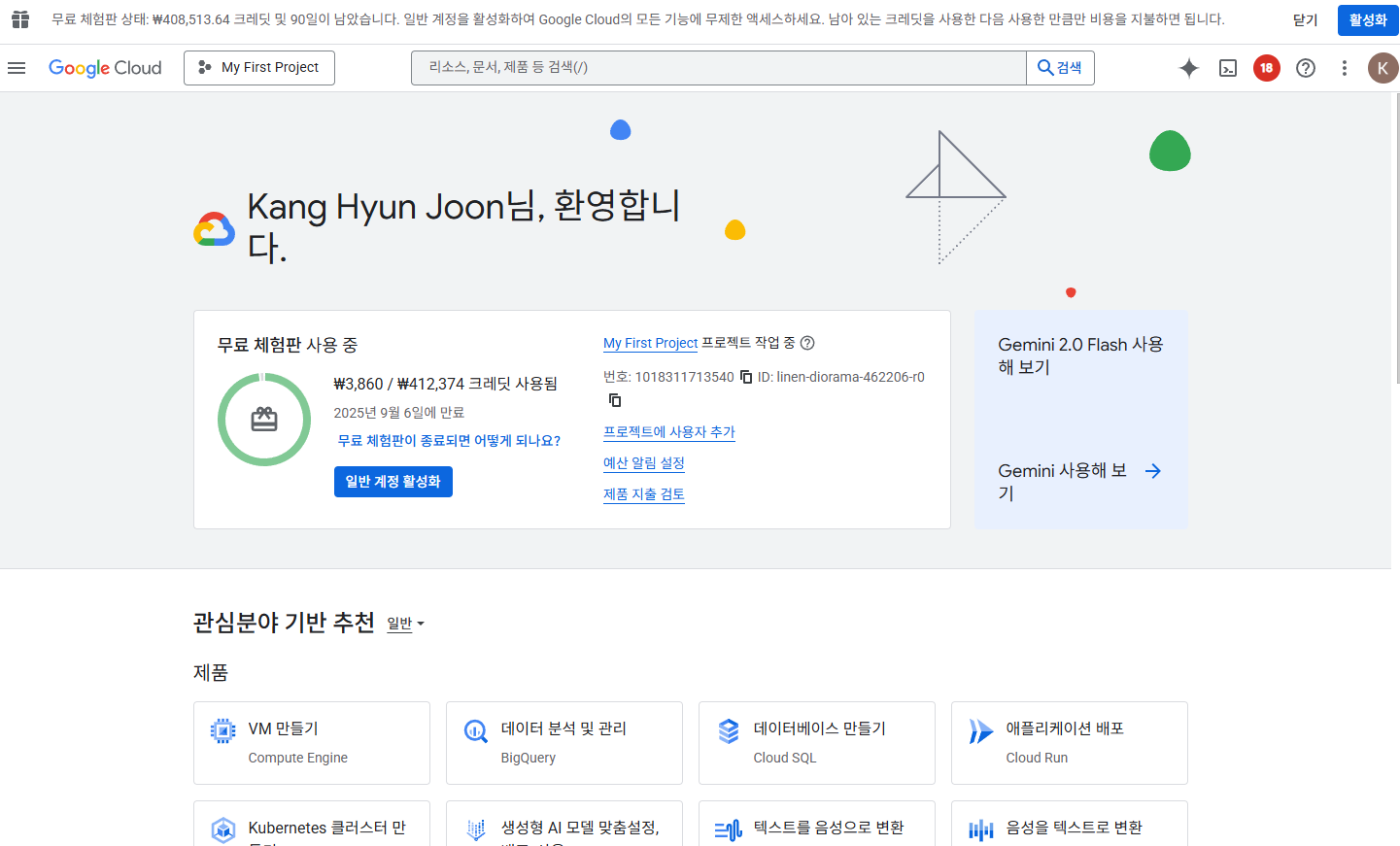
Task: Copy the project number to clipboard
Action: coord(746,377)
